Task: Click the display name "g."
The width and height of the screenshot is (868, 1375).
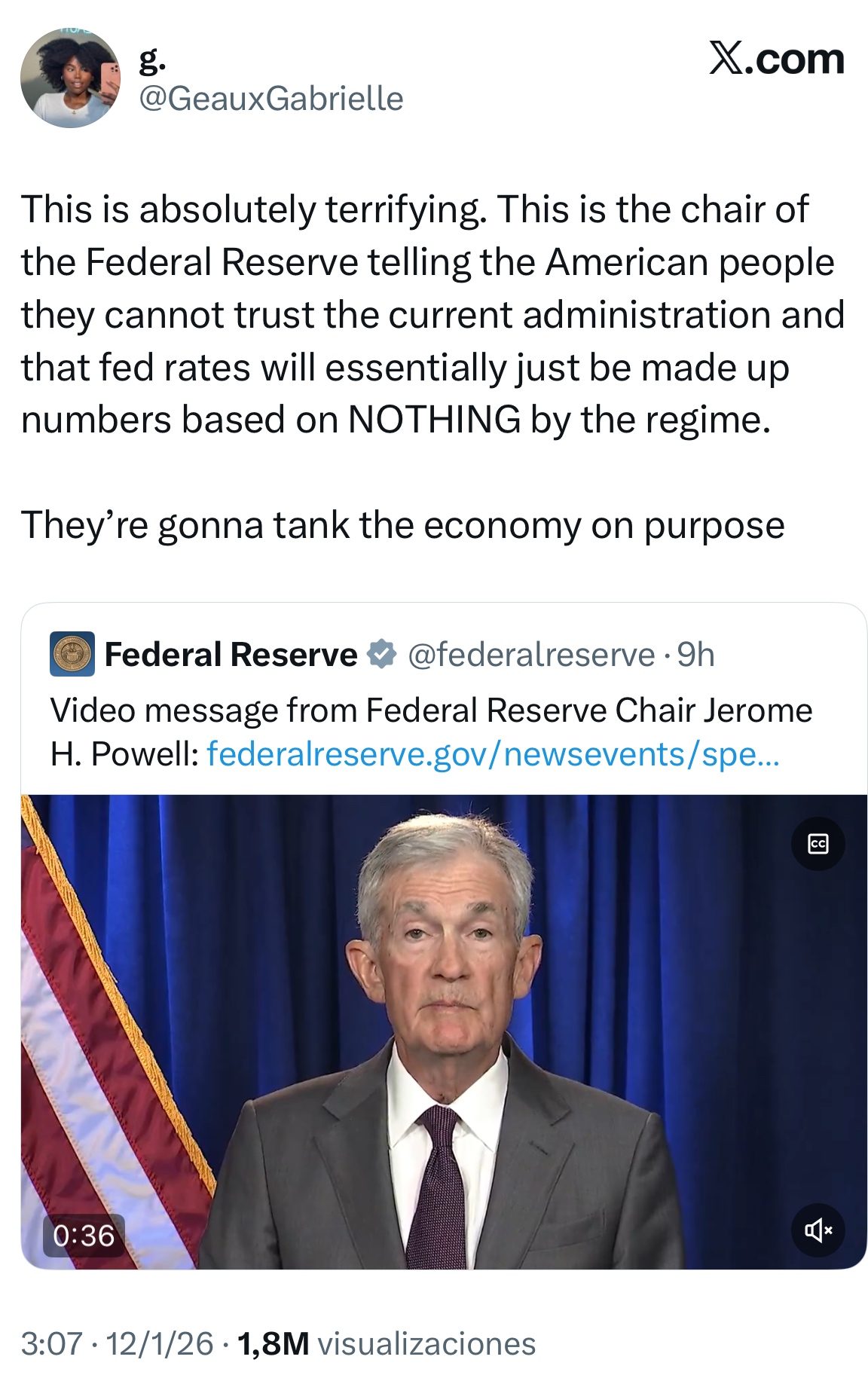Action: 152,60
